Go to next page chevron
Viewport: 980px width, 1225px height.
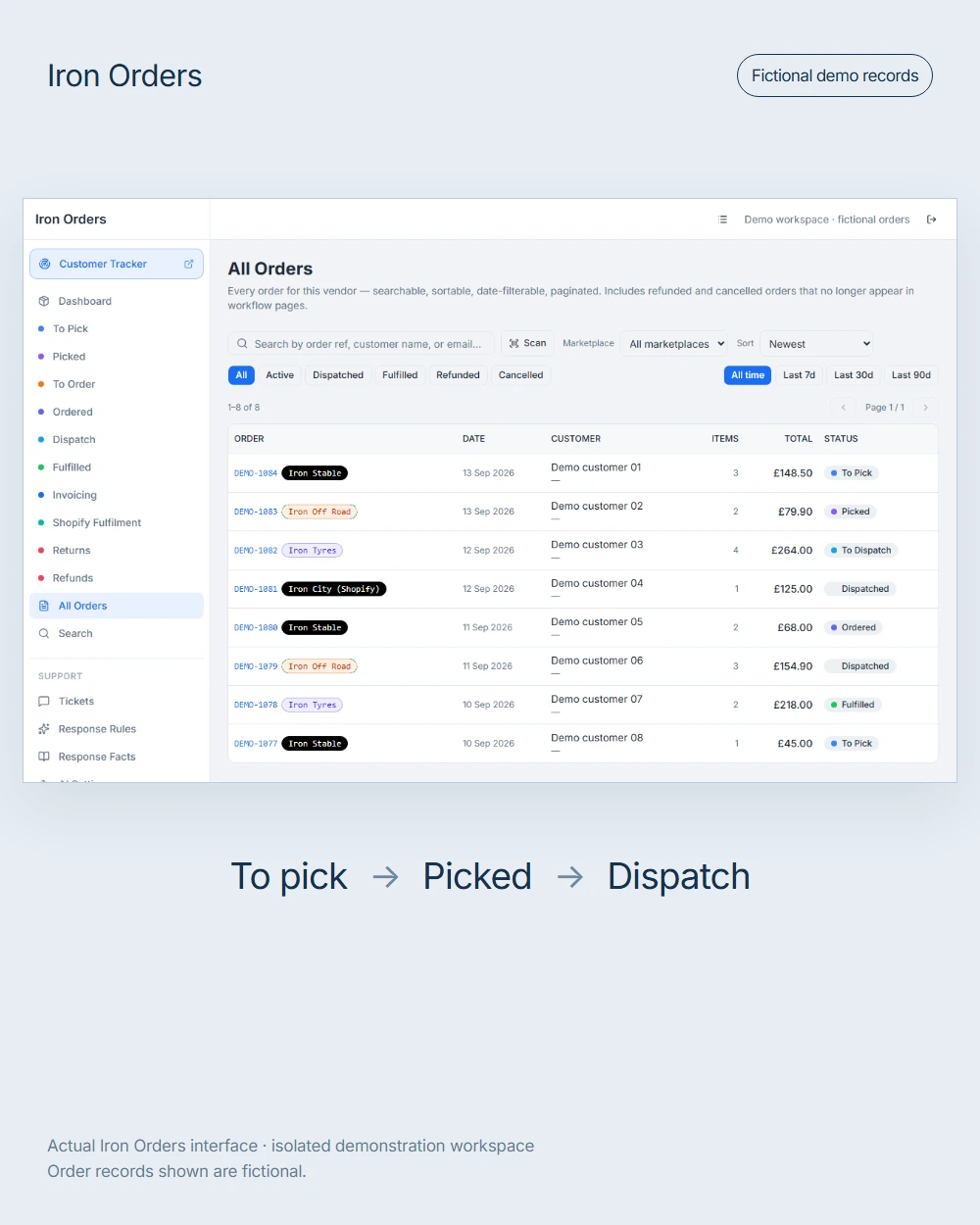[x=925, y=408]
